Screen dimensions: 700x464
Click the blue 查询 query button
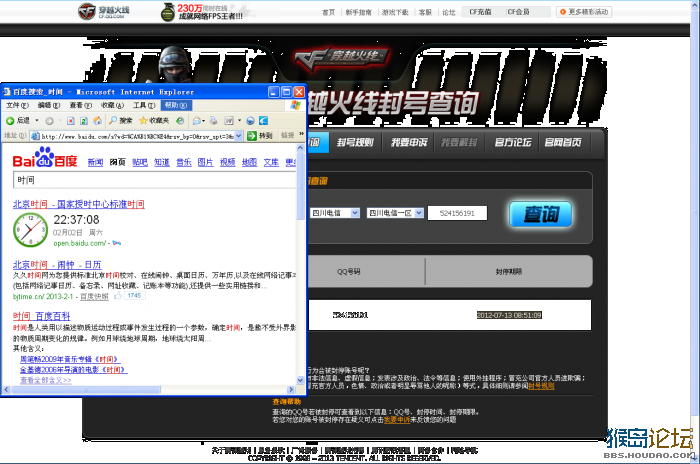point(541,214)
